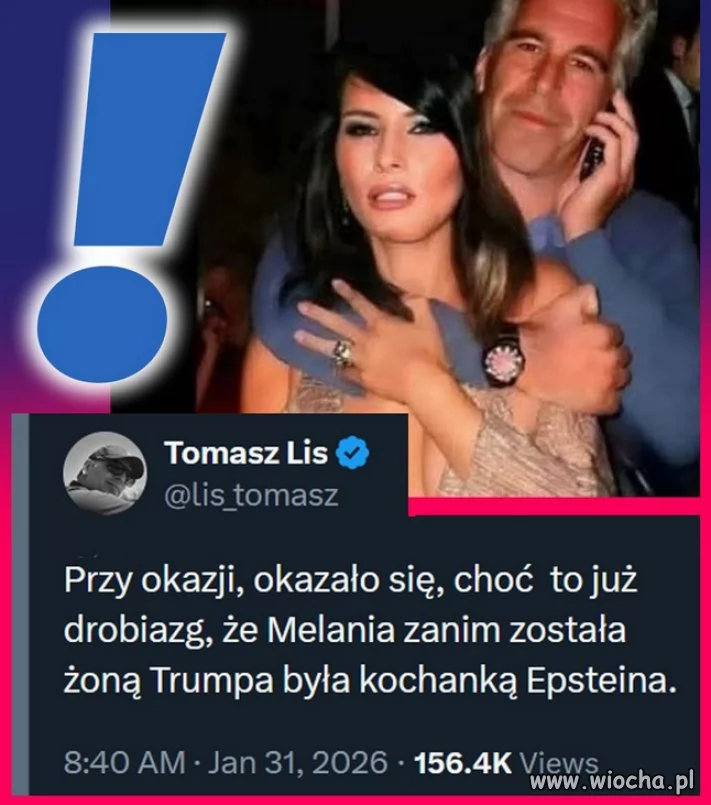Select the tweet's first line starting Przy okazji
Image resolution: width=711 pixels, height=805 pixels.
pyautogui.click(x=351, y=580)
